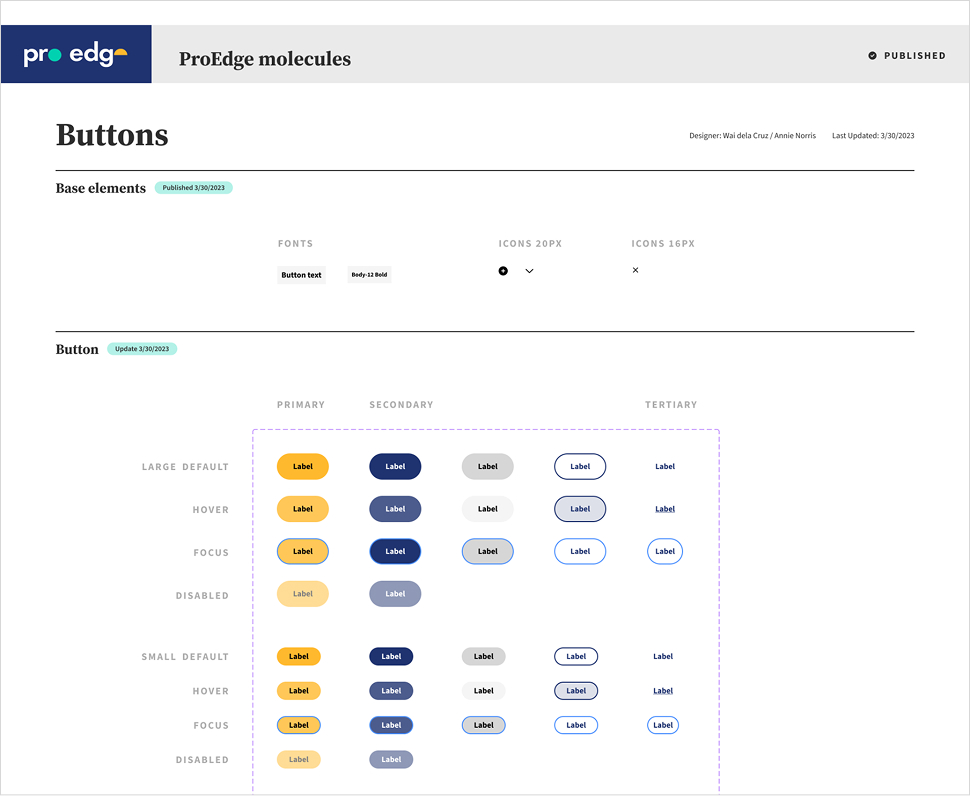Click the large disabled yellow Label button
This screenshot has width=970, height=796.
[302, 594]
